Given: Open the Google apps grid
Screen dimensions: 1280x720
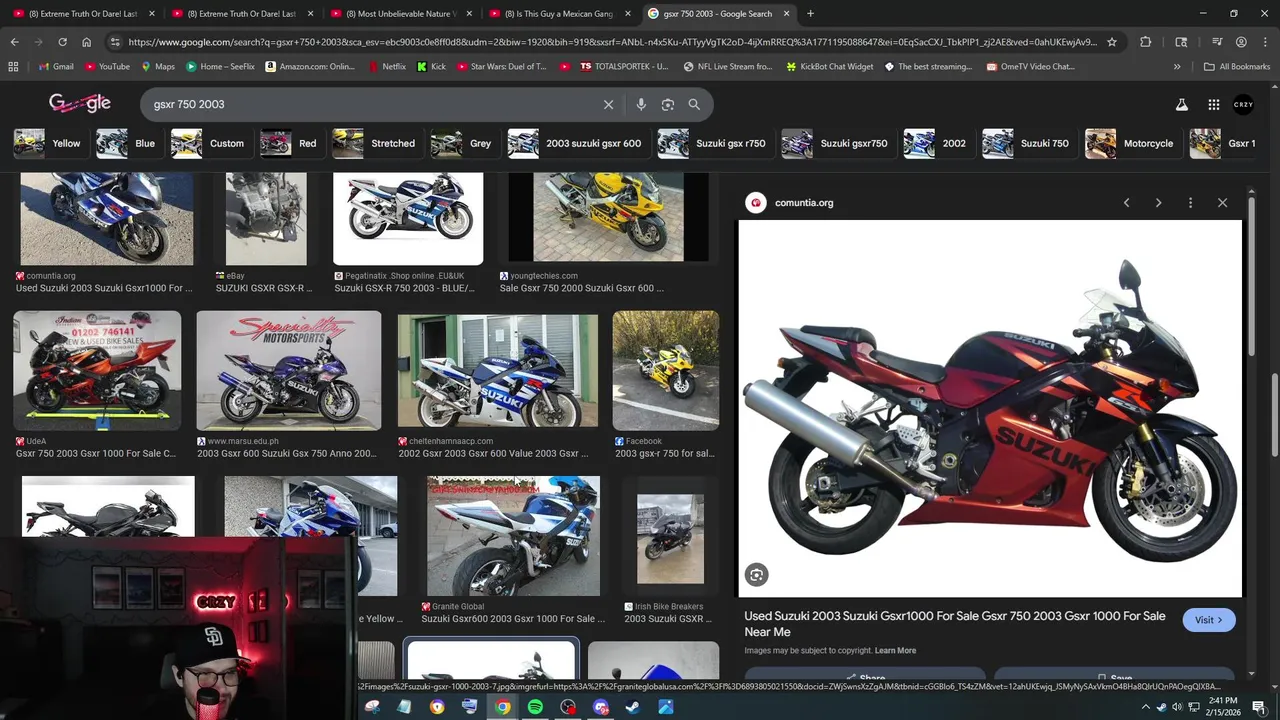Looking at the screenshot, I should 1213,104.
